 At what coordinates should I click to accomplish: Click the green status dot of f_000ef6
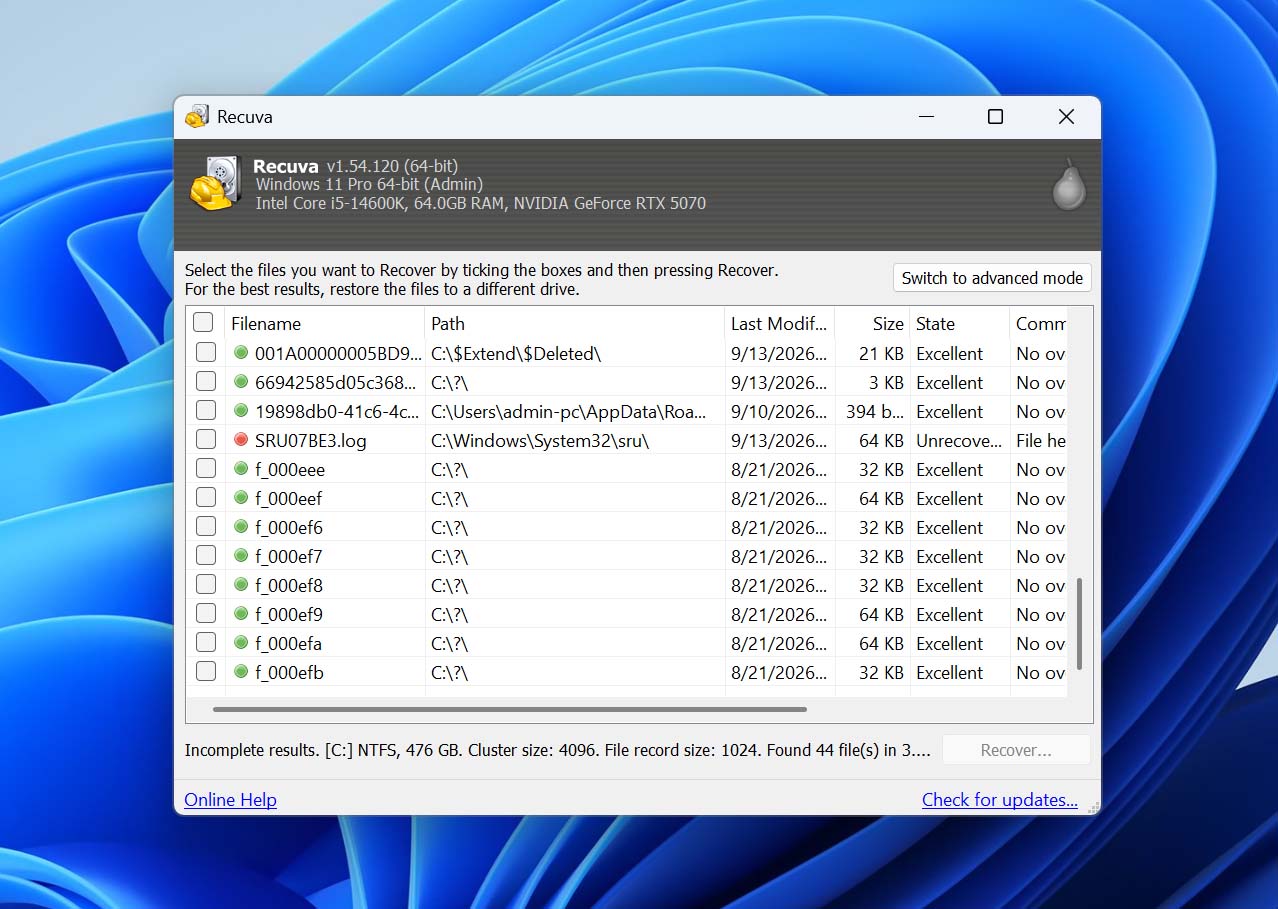240,527
